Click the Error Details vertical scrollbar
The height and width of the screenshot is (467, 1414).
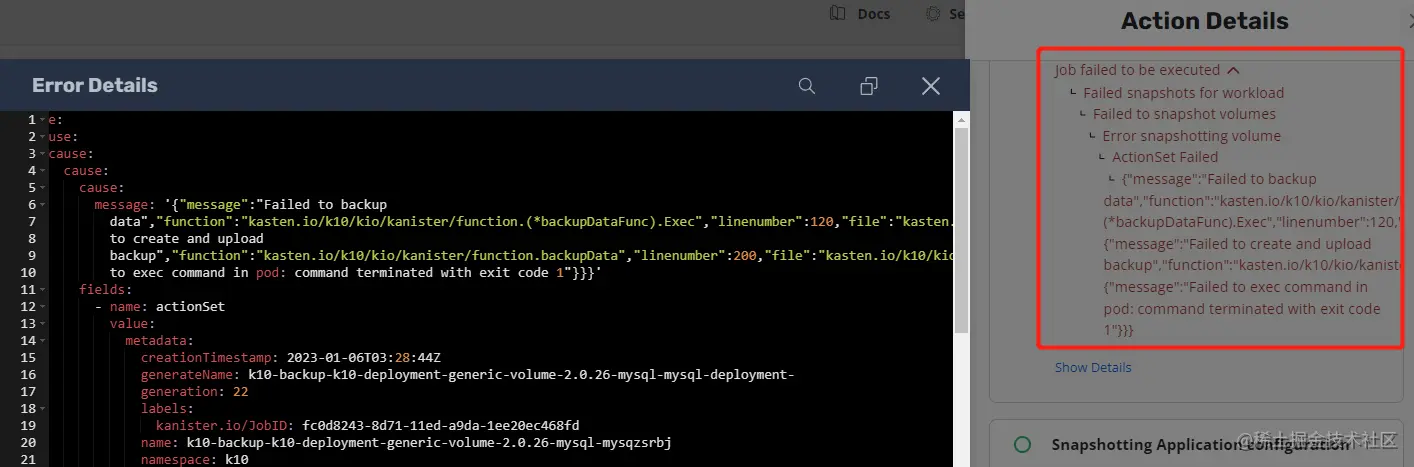pyautogui.click(x=961, y=230)
